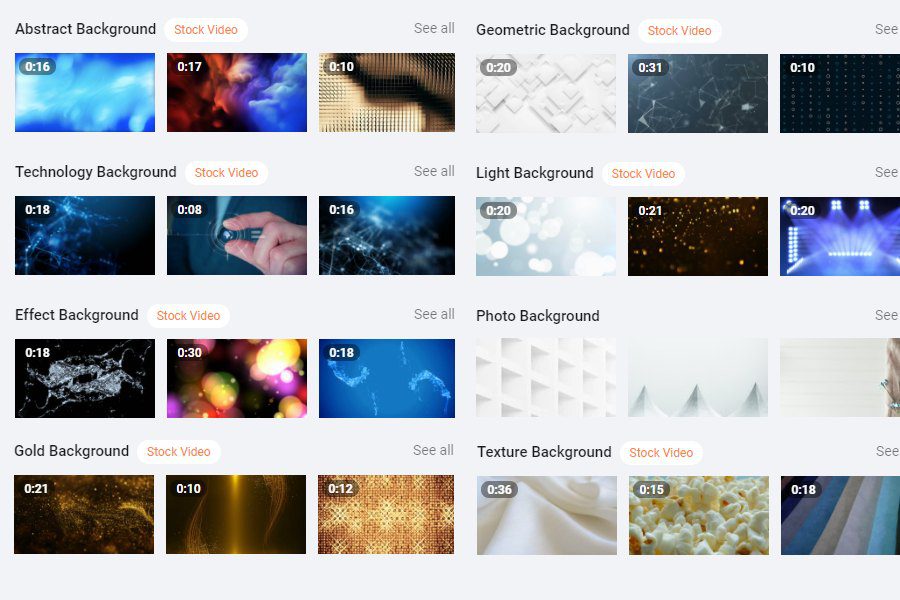Open the Geometric Background category heading
Screen dimensions: 900x600
(552, 30)
